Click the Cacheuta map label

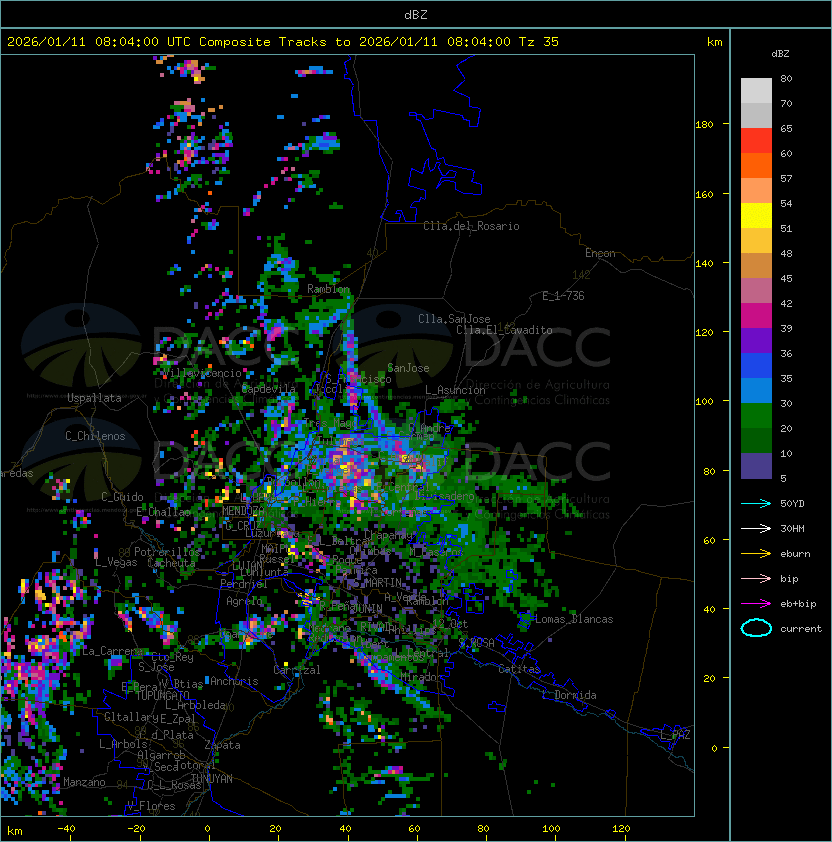coord(171,563)
